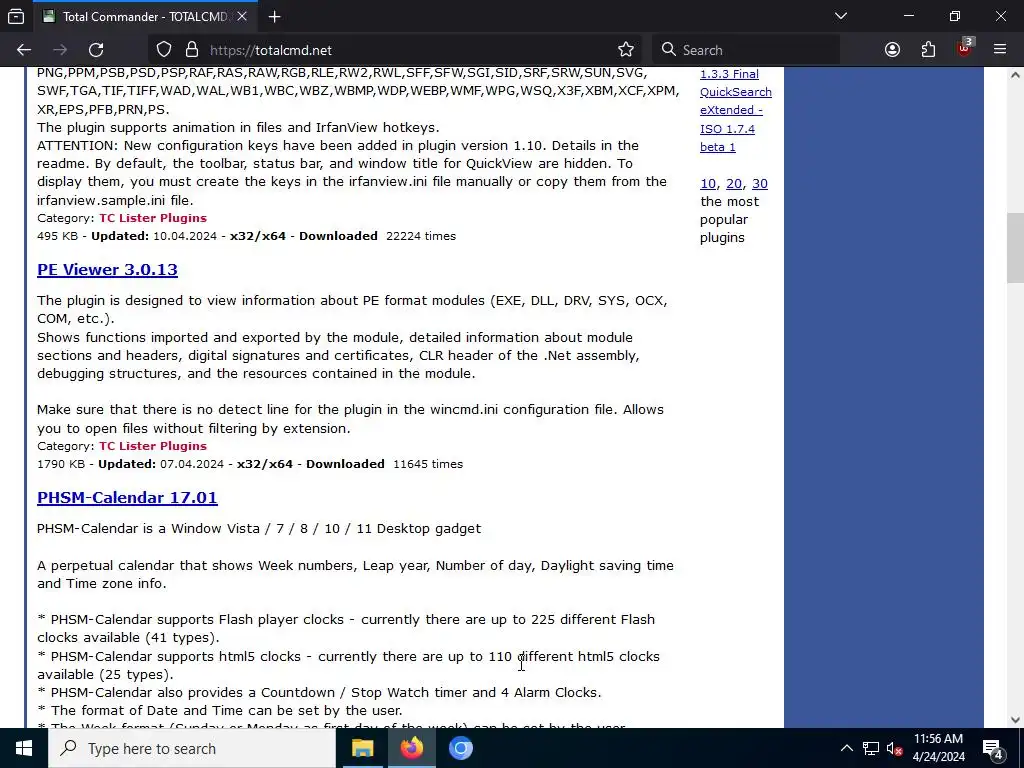Image resolution: width=1024 pixels, height=768 pixels.
Task: Click the Firefox Search box
Action: click(746, 50)
